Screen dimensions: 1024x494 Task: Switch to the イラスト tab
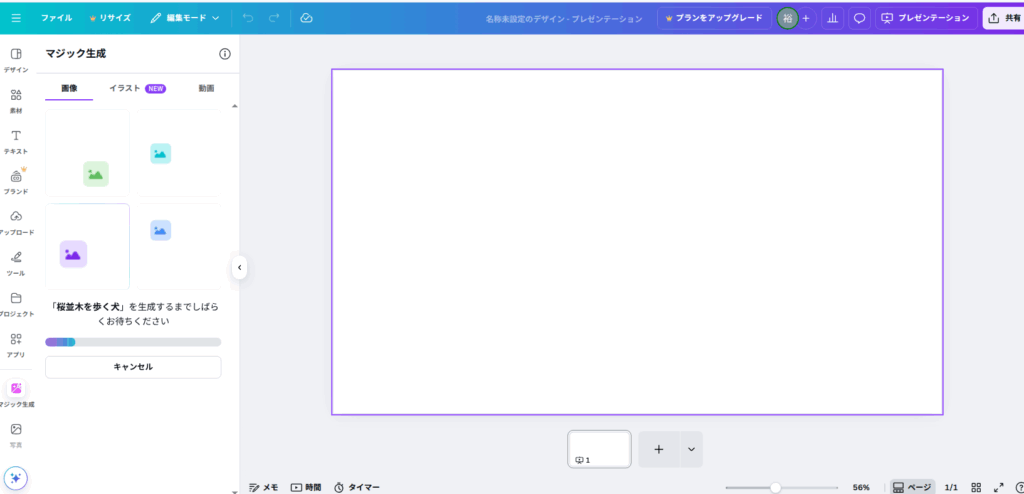[x=137, y=88]
